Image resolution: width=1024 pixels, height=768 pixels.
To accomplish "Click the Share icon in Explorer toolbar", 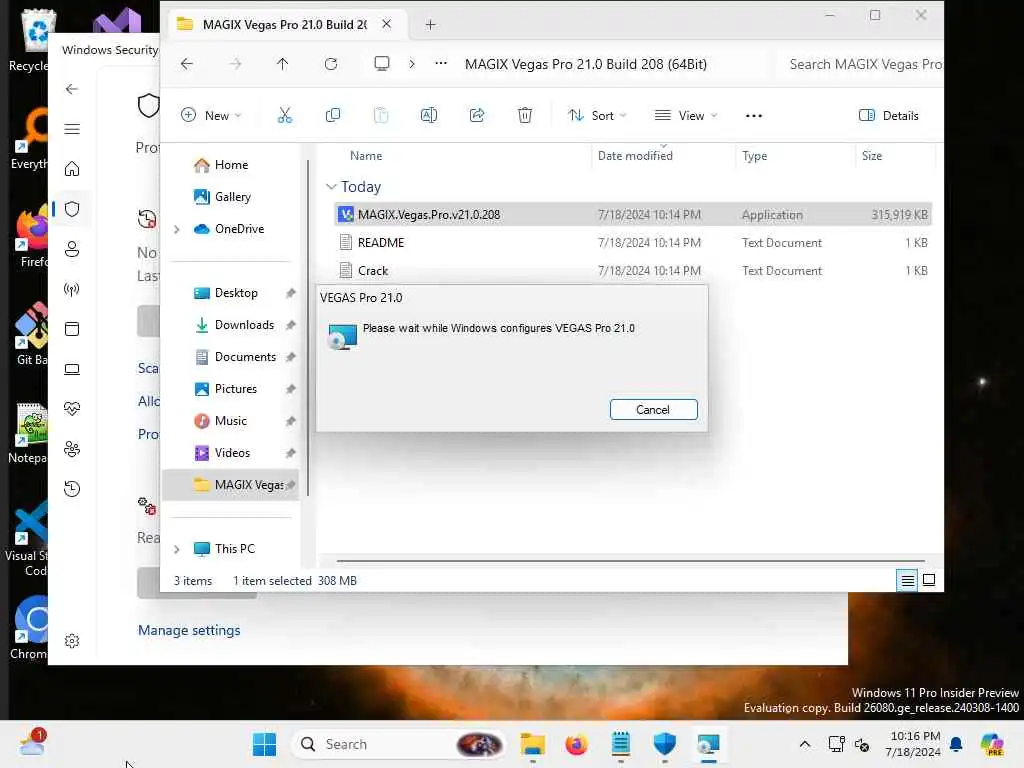I will click(x=477, y=116).
